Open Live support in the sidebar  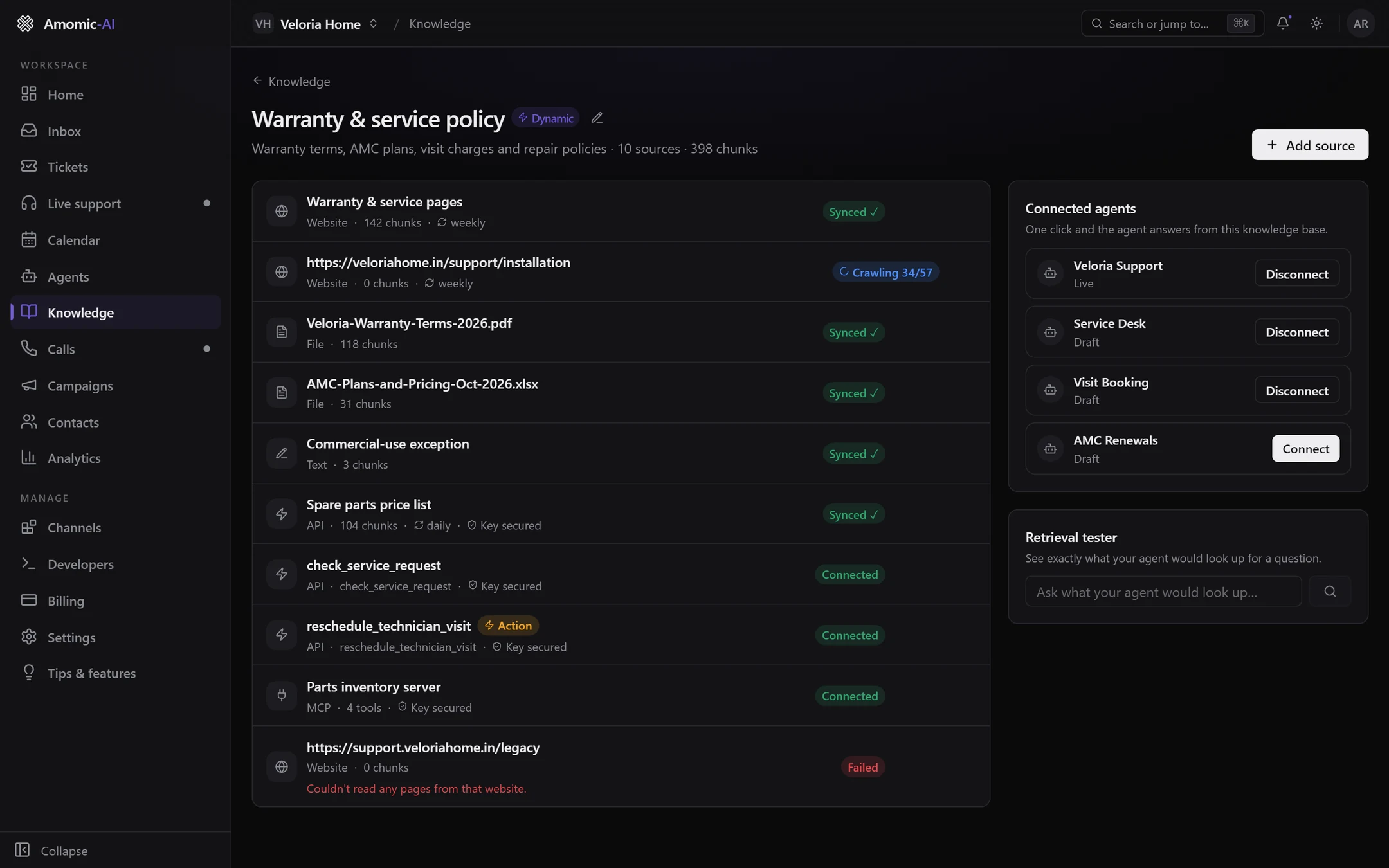pyautogui.click(x=116, y=204)
